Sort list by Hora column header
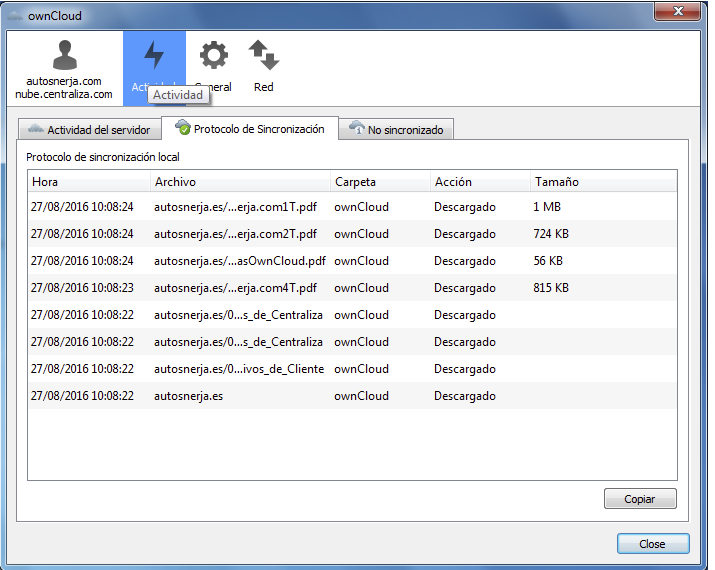 (88, 182)
